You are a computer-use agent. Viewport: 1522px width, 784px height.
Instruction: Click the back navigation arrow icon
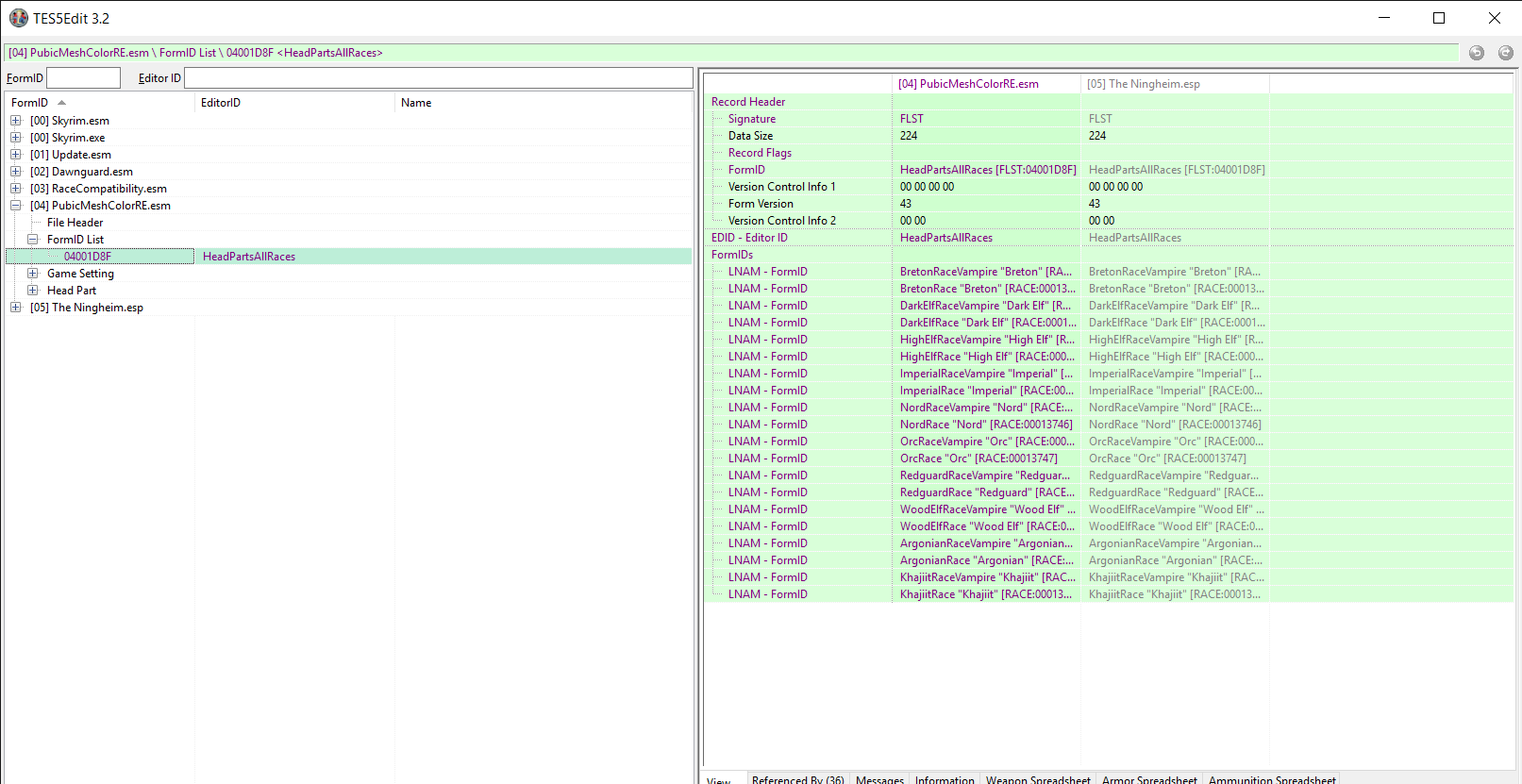point(1477,53)
